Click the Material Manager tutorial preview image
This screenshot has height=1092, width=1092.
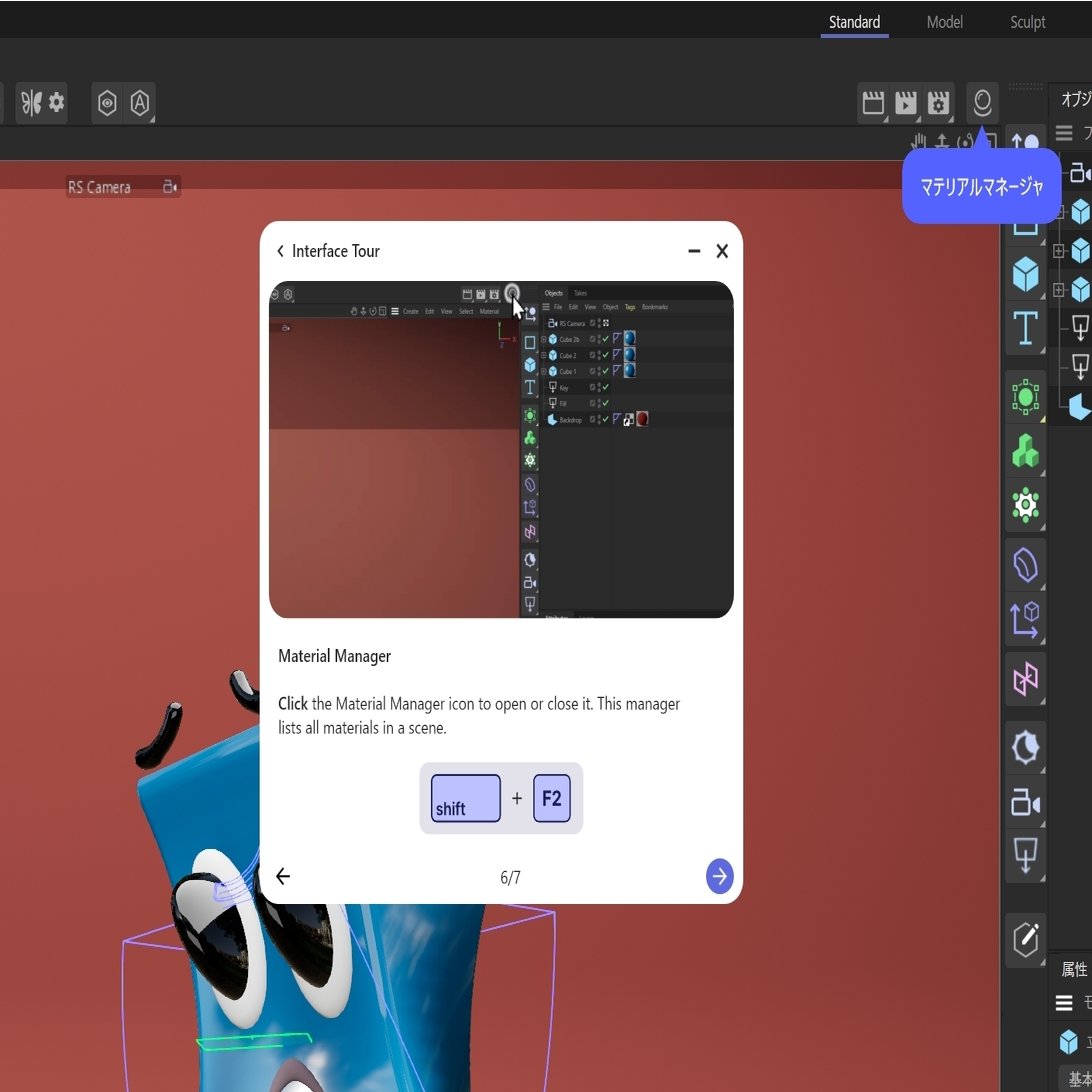[501, 449]
